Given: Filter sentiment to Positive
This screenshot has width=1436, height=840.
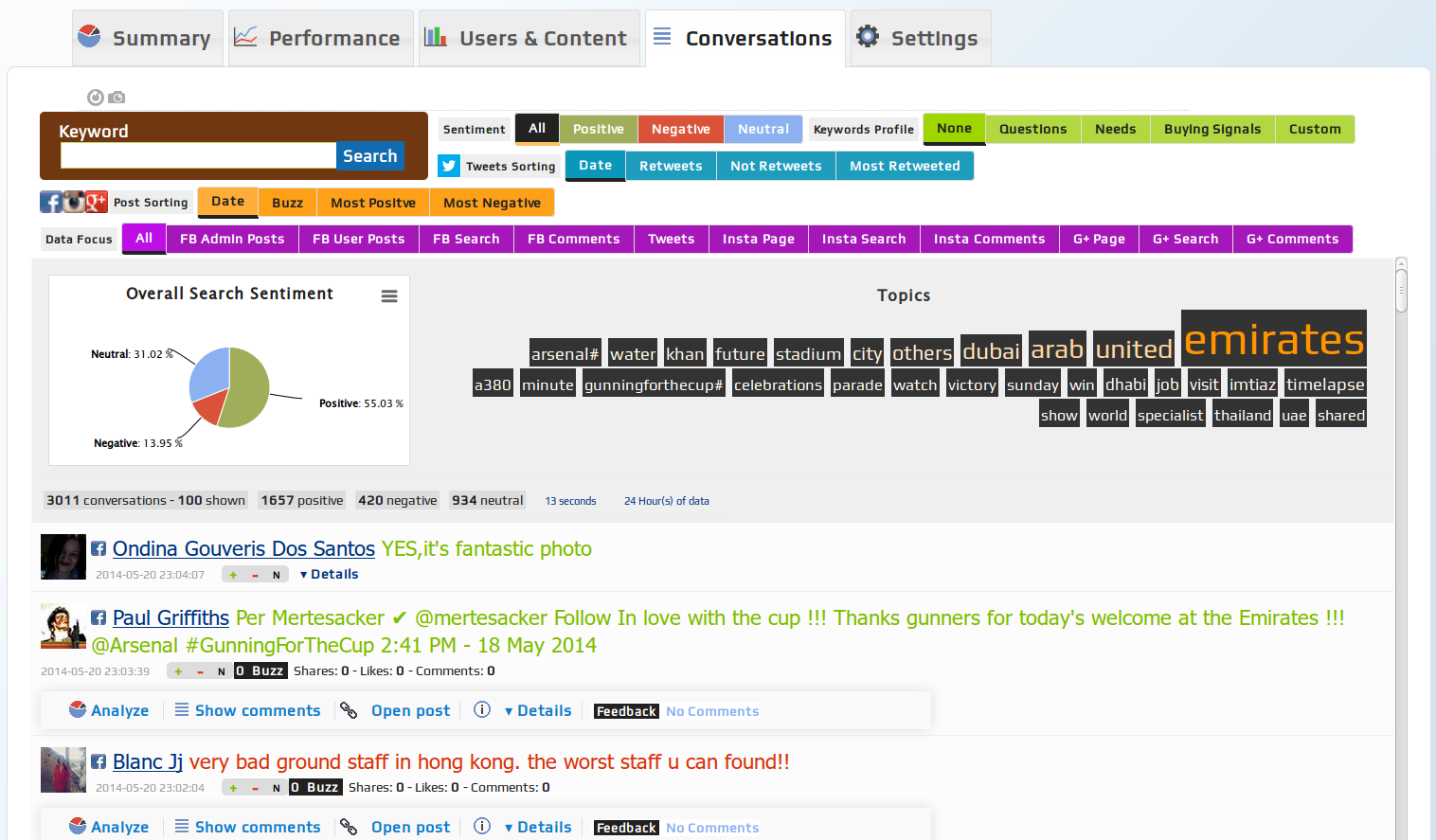Looking at the screenshot, I should pos(599,129).
